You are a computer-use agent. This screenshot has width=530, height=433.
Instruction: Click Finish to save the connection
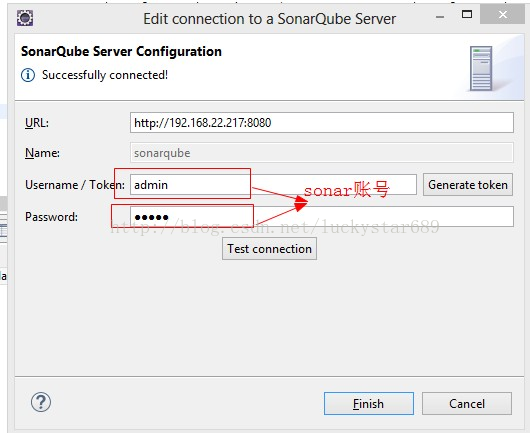[369, 404]
